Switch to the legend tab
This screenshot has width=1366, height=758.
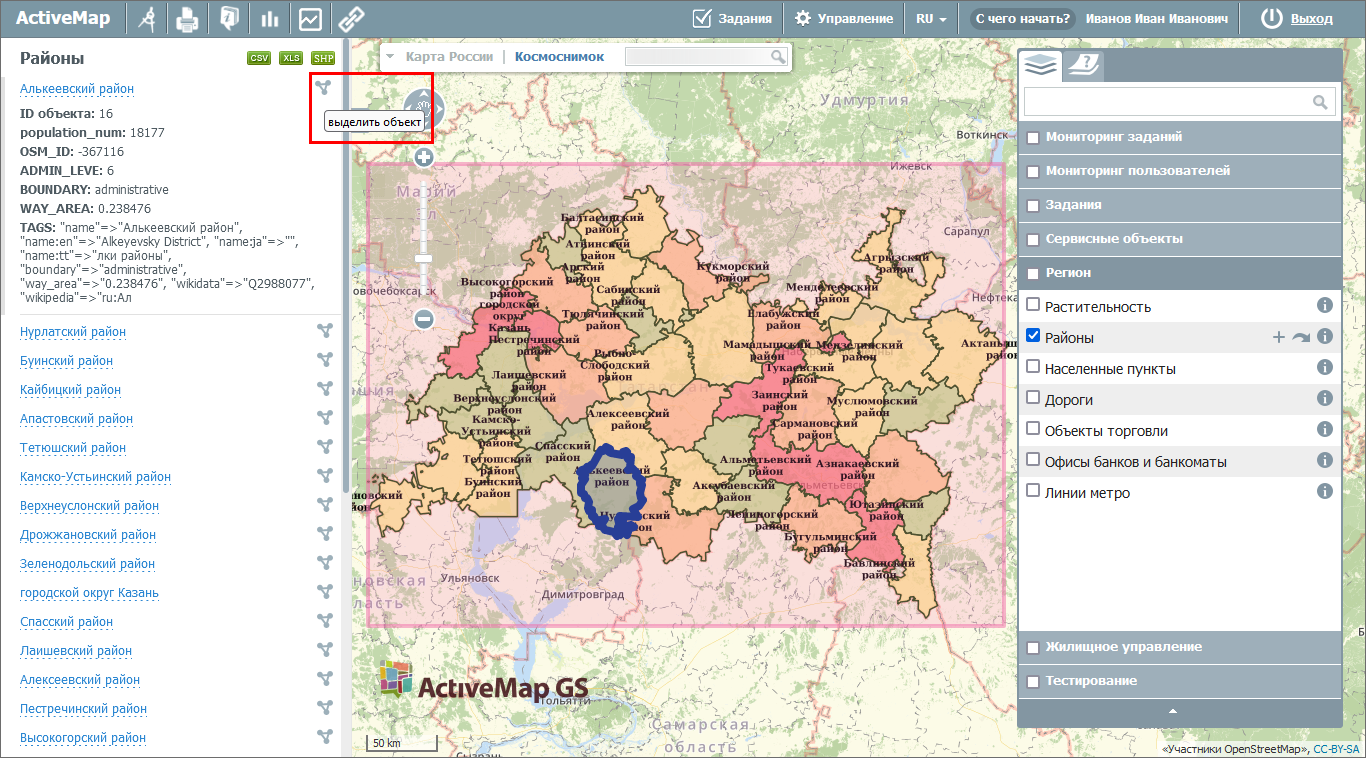[1083, 66]
